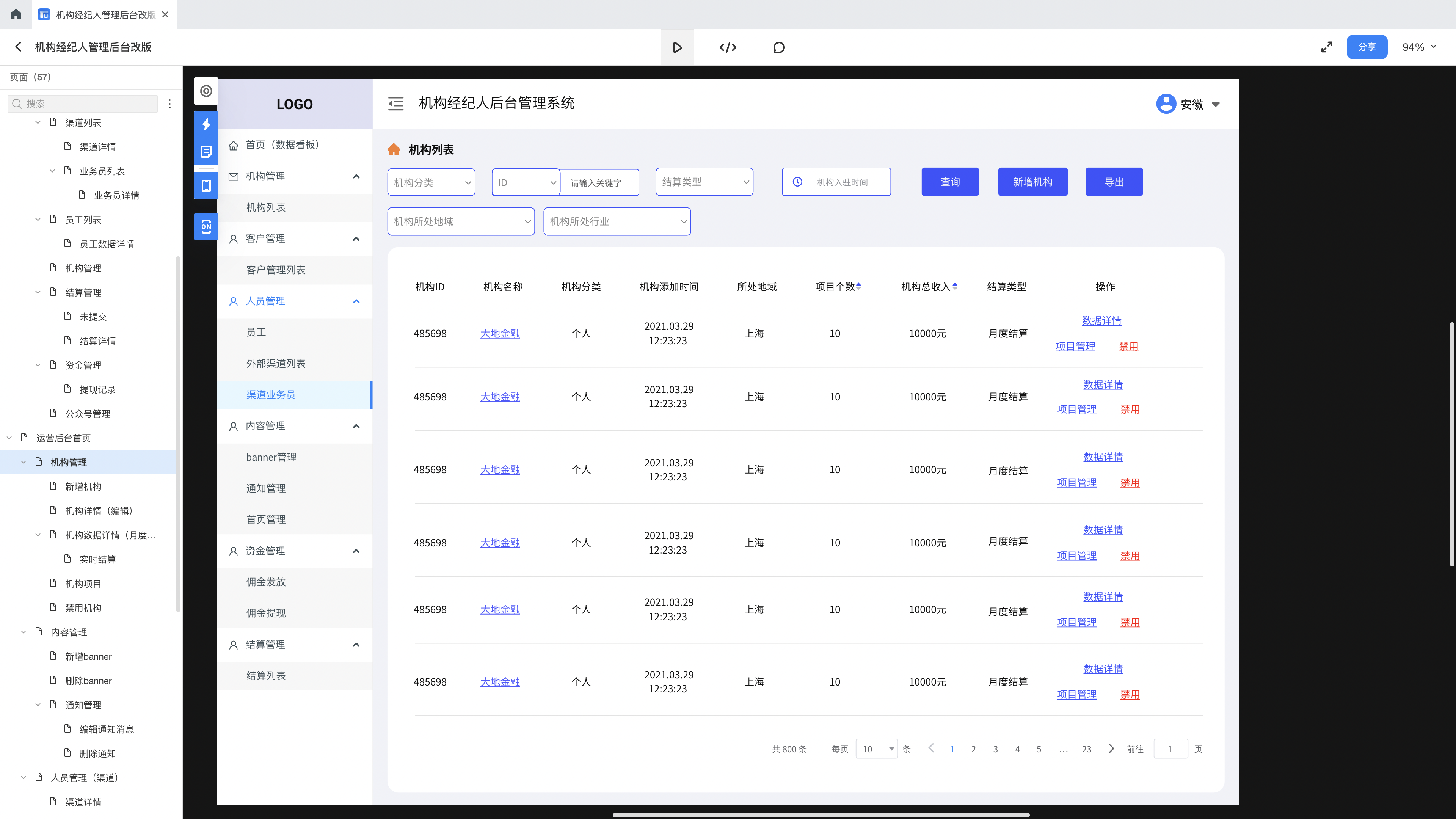Sort by 机构总收入 column arrows
The width and height of the screenshot is (1456, 819).
[x=955, y=287]
